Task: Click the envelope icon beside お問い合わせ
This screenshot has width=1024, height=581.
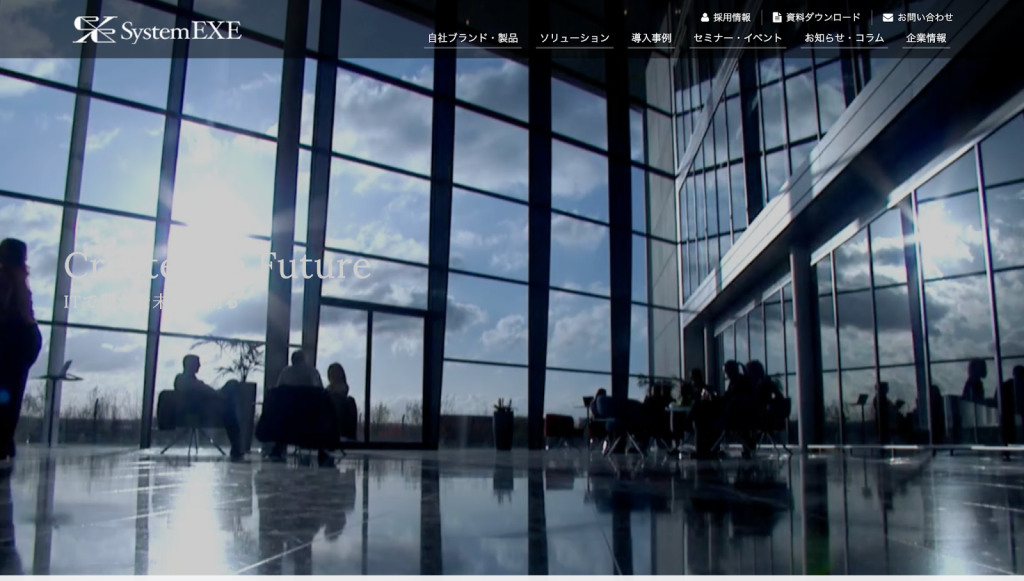Action: [887, 17]
